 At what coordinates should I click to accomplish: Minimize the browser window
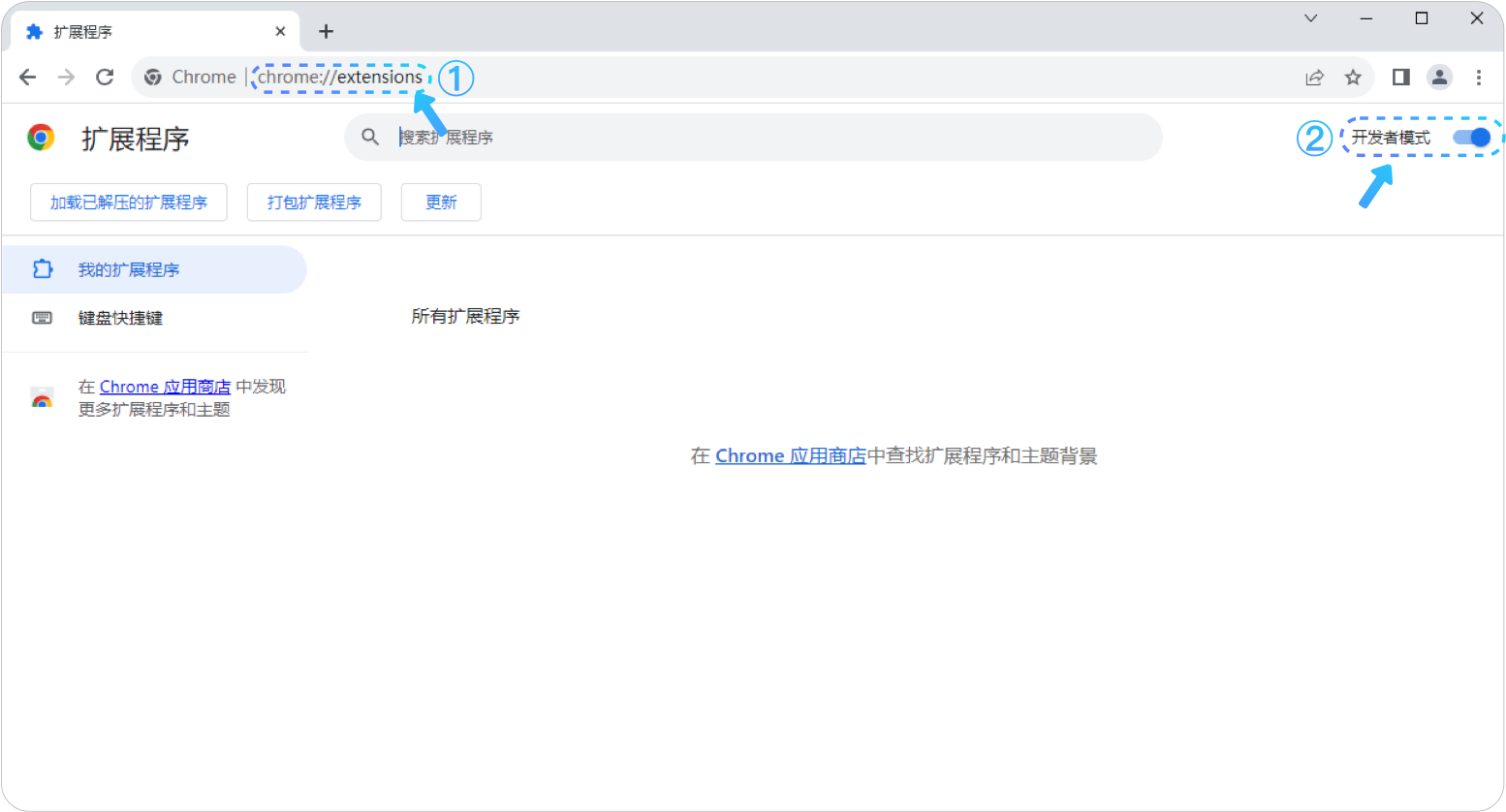(x=1366, y=18)
